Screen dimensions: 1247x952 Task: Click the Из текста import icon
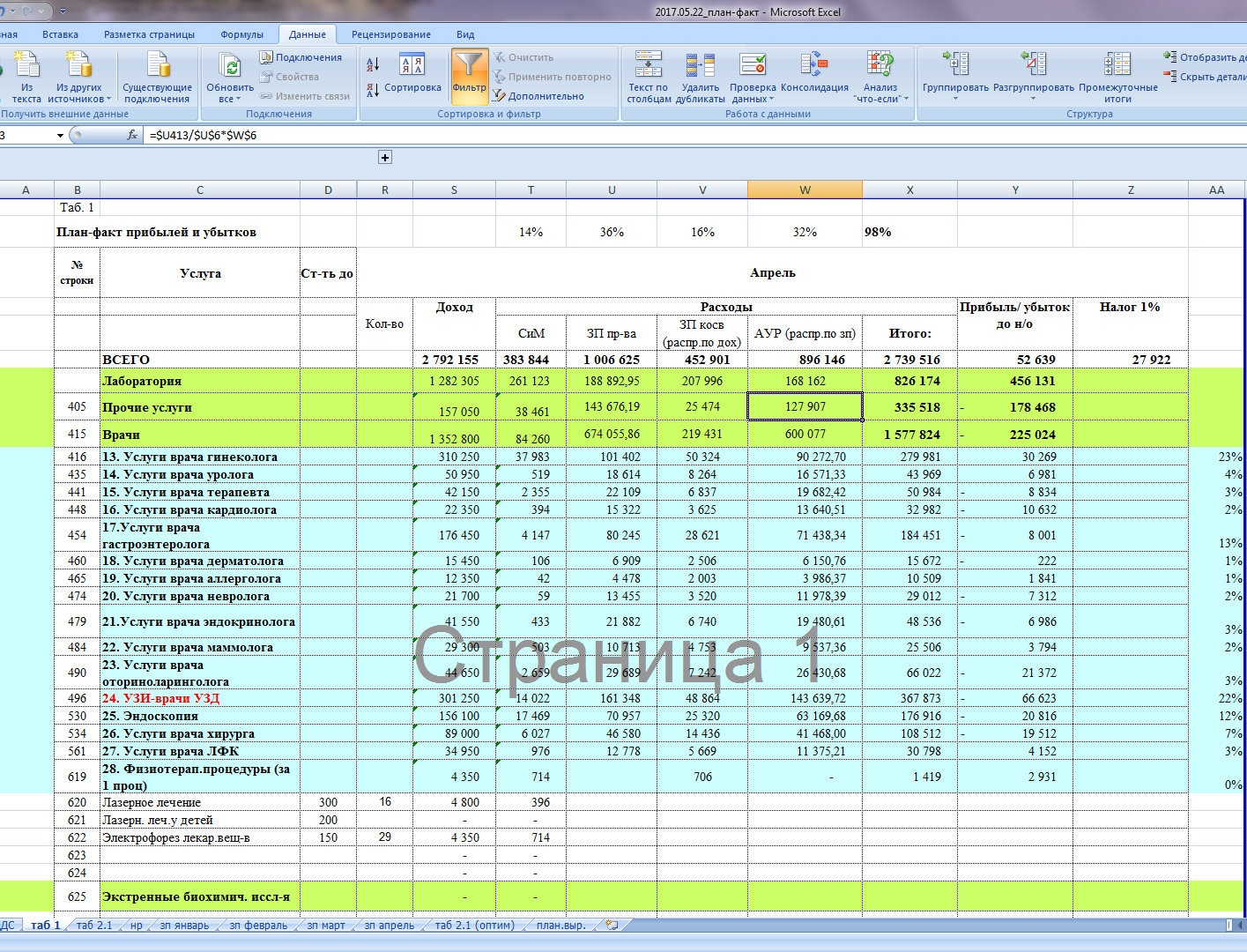click(x=26, y=76)
